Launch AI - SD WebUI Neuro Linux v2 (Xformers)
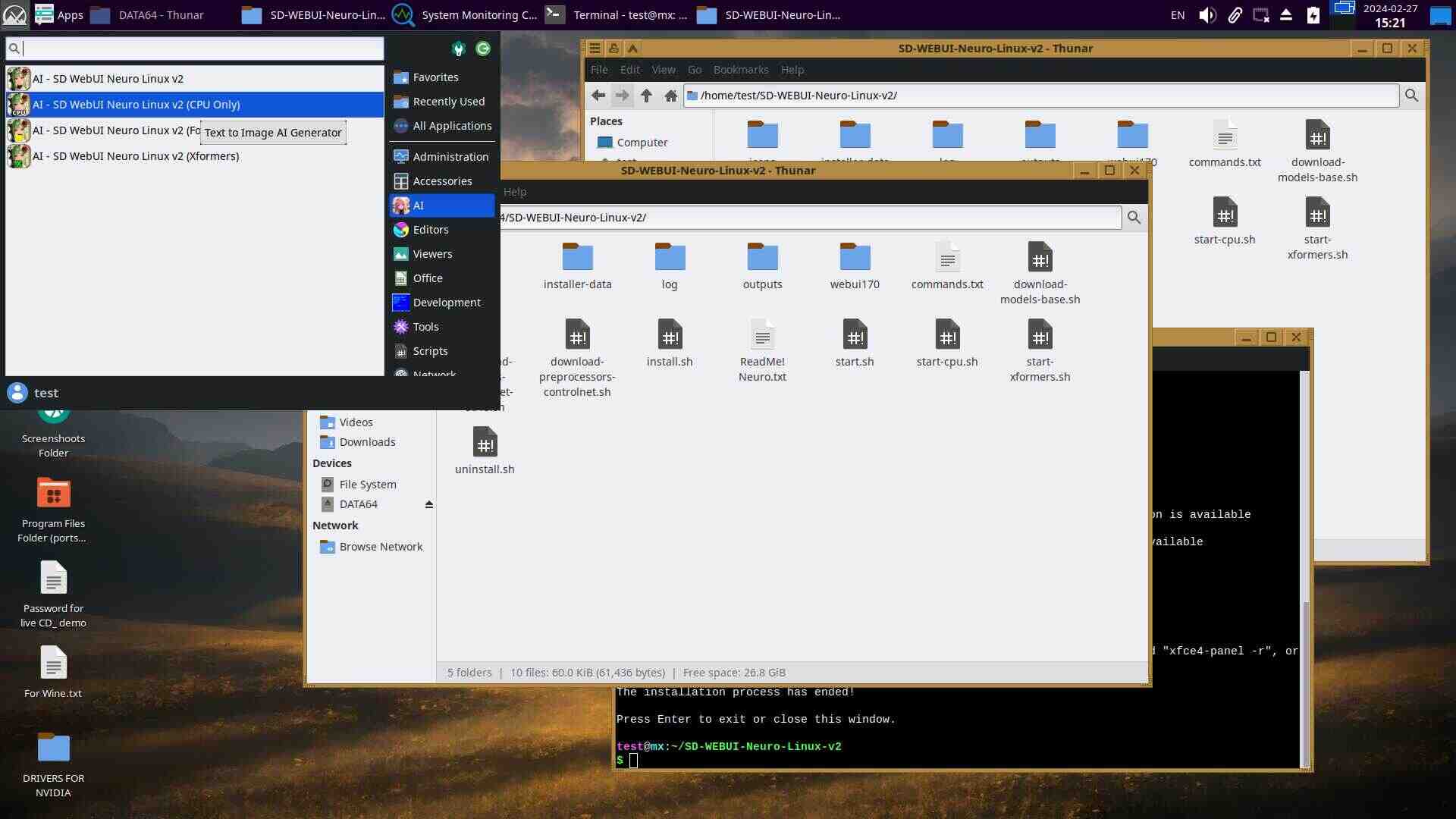 click(135, 156)
